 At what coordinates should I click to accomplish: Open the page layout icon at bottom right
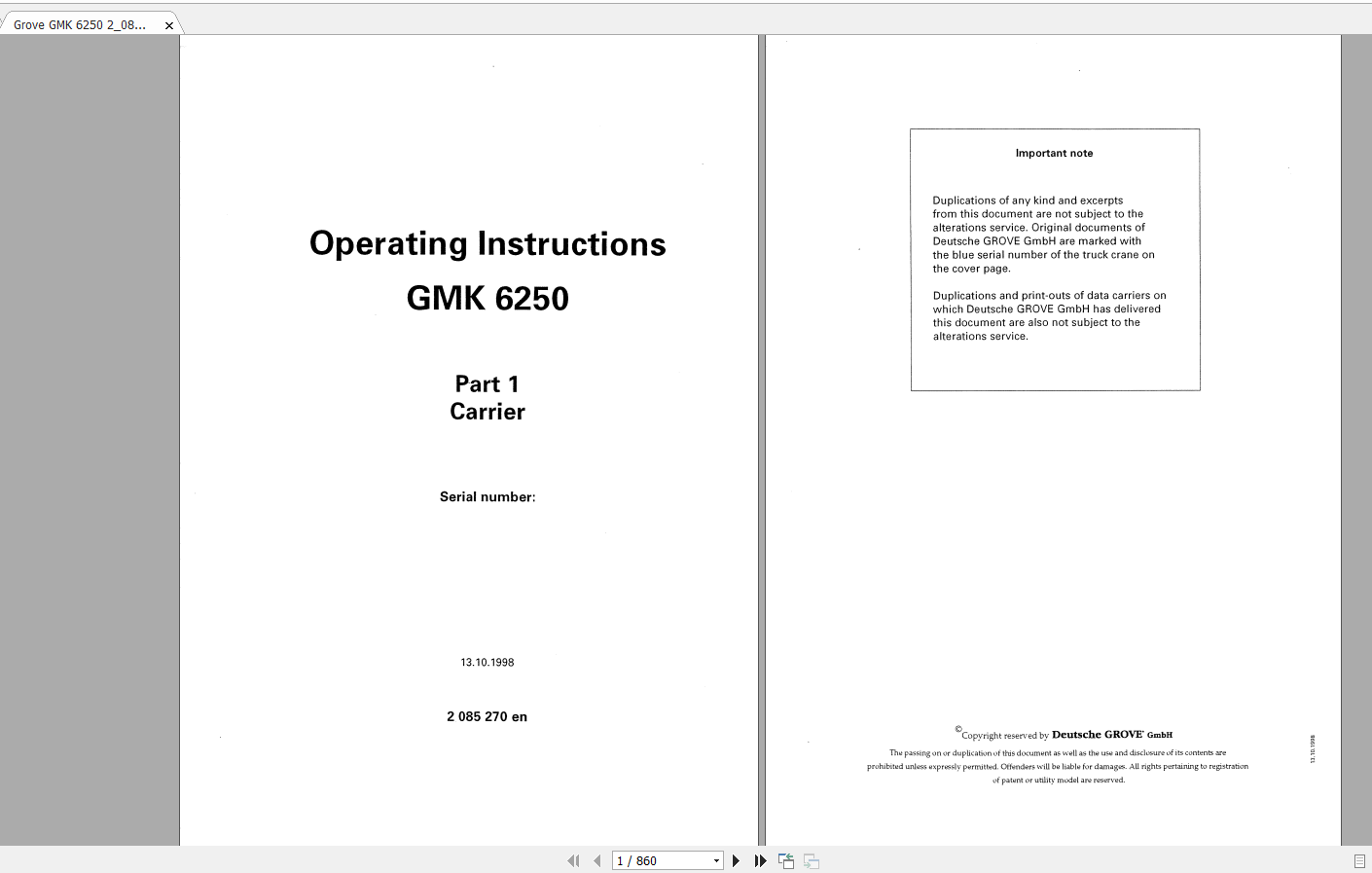coord(1359,861)
